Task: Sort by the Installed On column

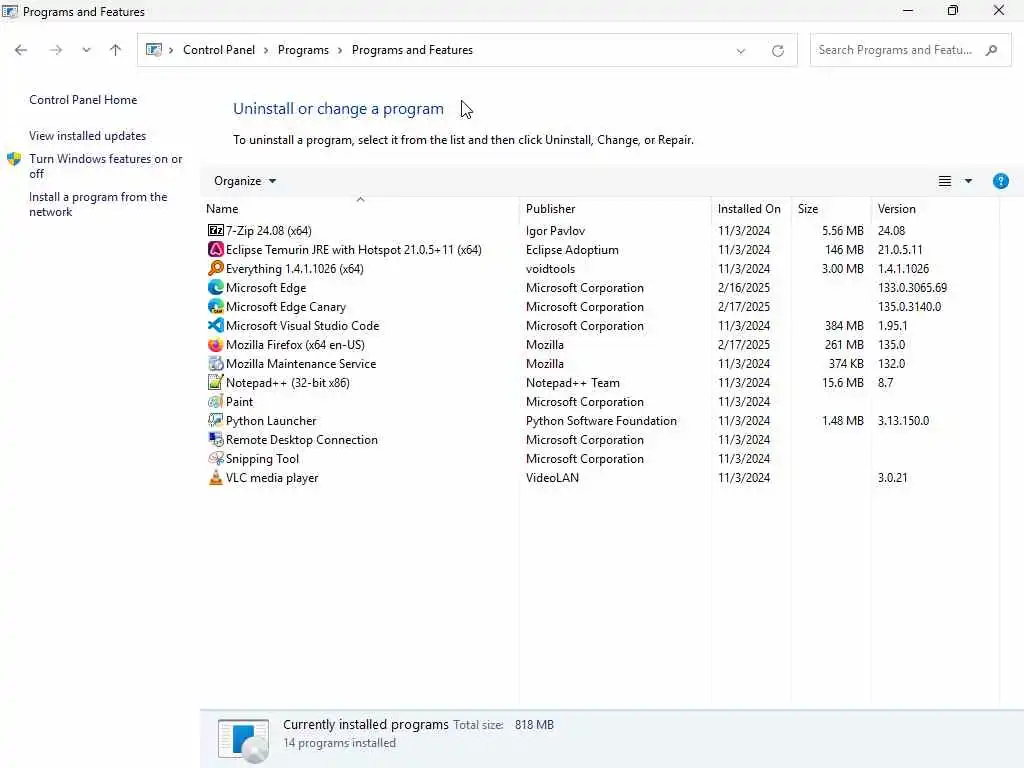Action: click(x=750, y=208)
